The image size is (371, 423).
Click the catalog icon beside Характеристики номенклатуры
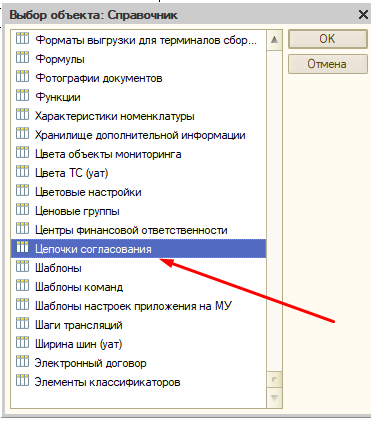point(22,114)
